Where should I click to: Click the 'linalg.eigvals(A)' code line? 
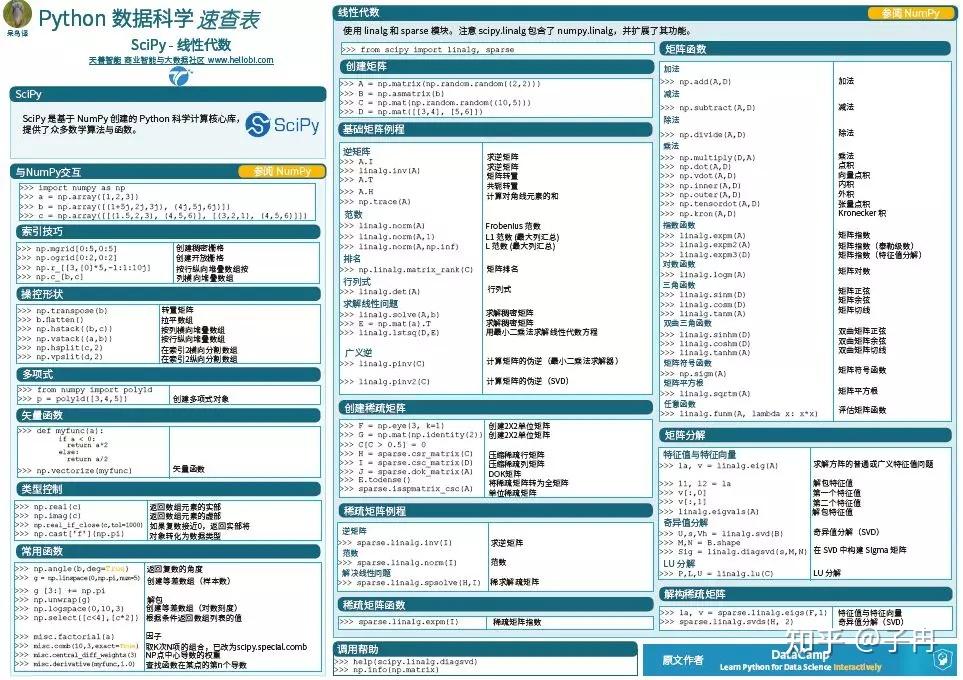pyautogui.click(x=709, y=512)
